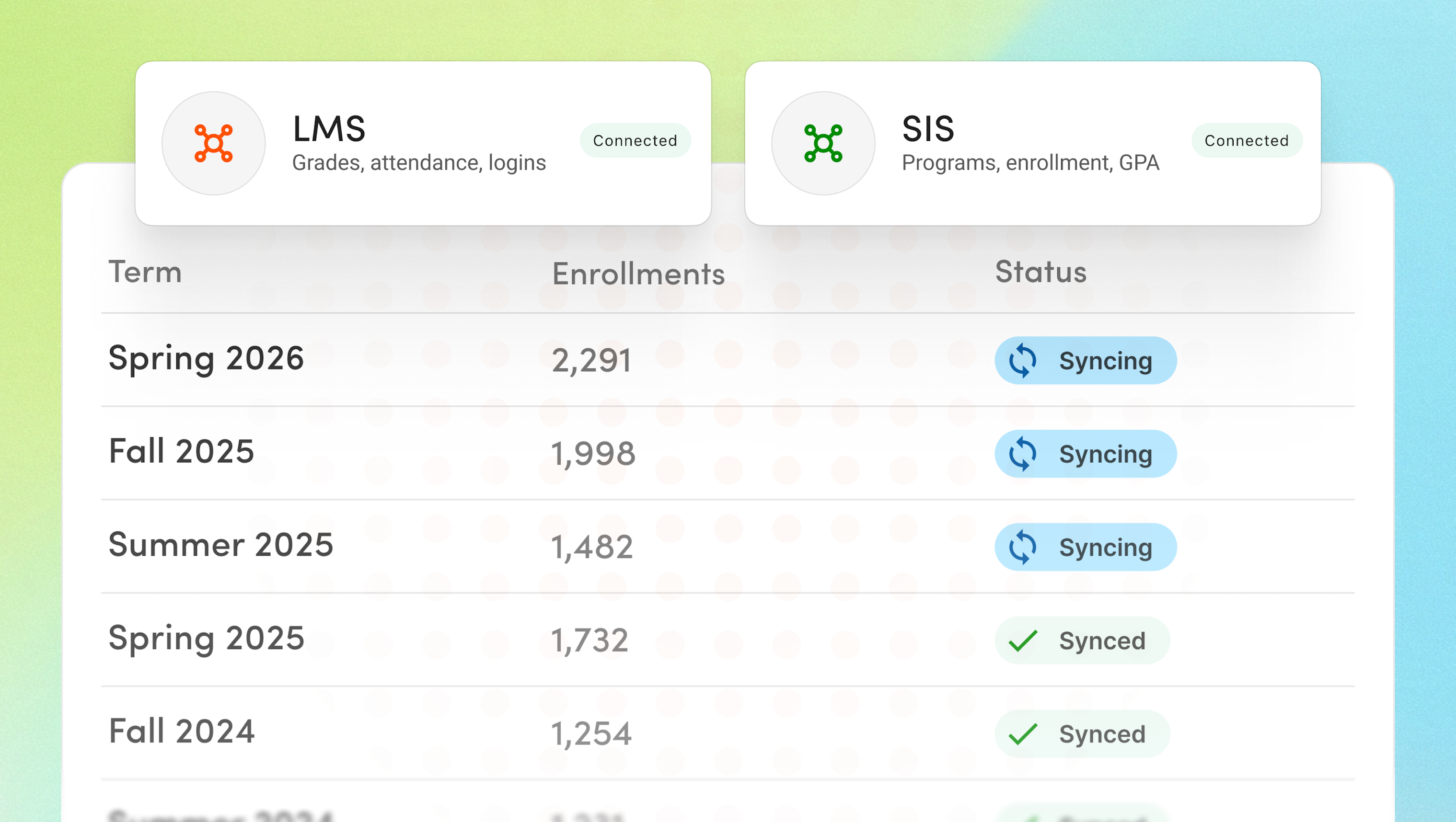Toggle Spring 2026 Syncing status pill
The image size is (1456, 822).
click(x=1085, y=360)
